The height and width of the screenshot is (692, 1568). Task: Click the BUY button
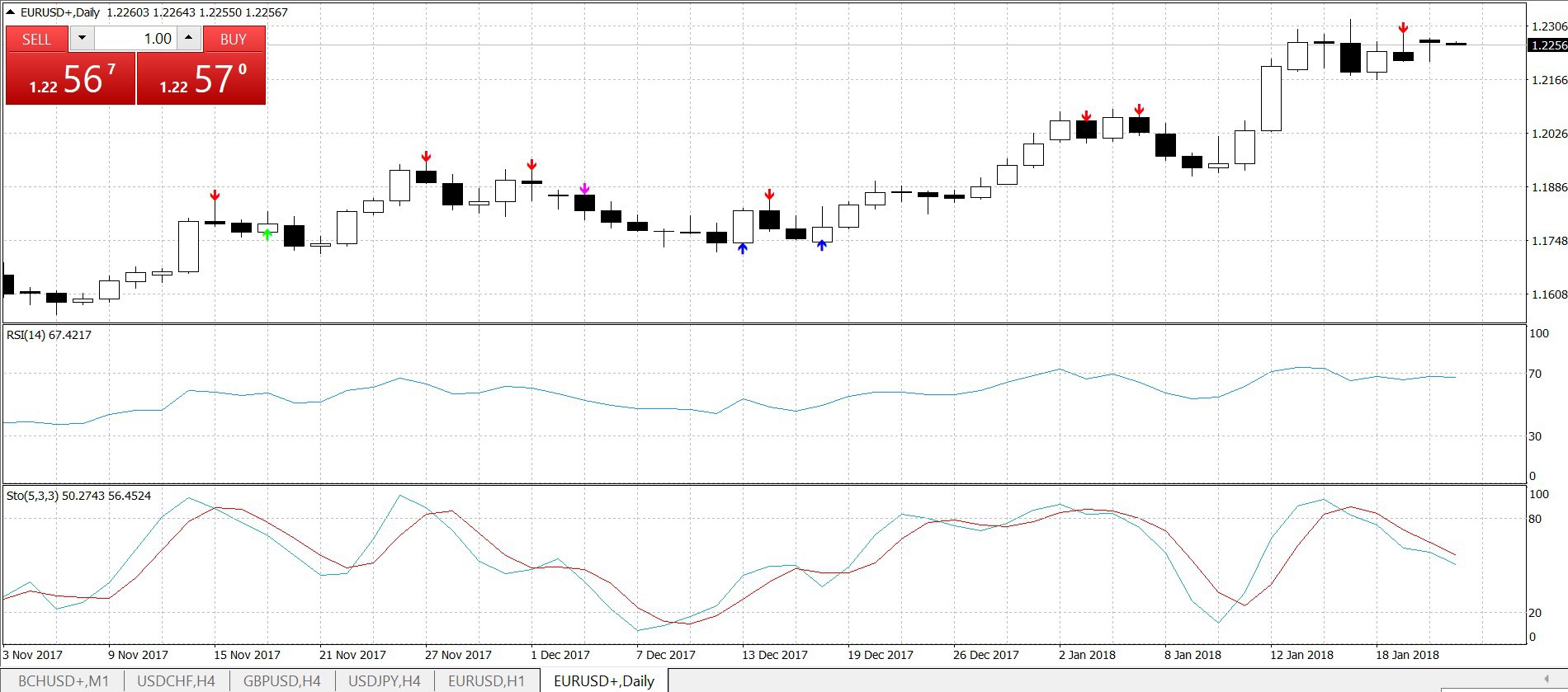pyautogui.click(x=233, y=40)
